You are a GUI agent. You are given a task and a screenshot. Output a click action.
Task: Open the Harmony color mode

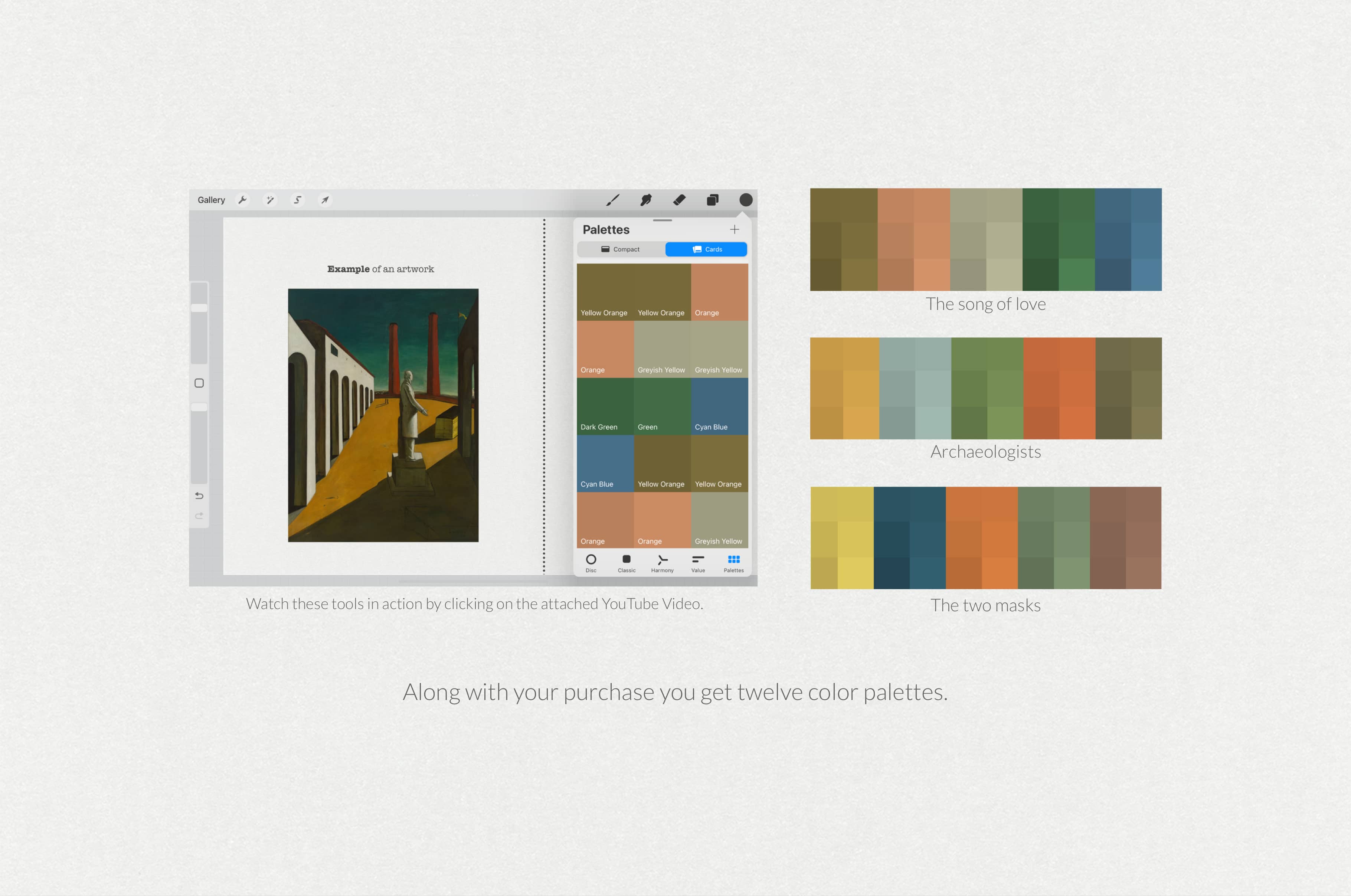pyautogui.click(x=661, y=563)
